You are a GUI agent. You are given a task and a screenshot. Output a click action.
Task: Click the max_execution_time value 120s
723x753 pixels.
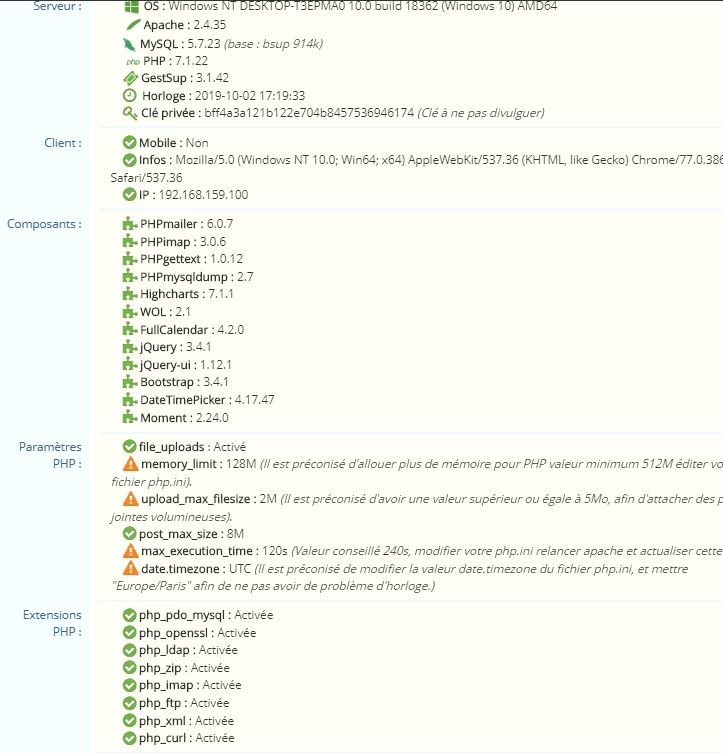coord(275,551)
